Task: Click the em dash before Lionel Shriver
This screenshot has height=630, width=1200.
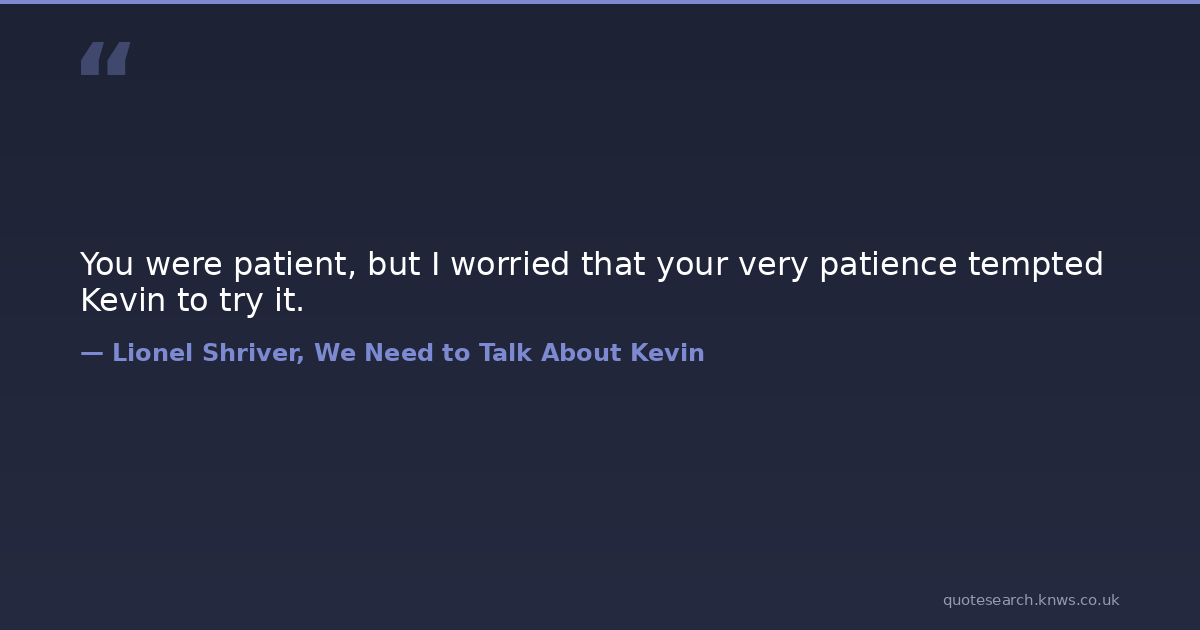Action: [91, 353]
